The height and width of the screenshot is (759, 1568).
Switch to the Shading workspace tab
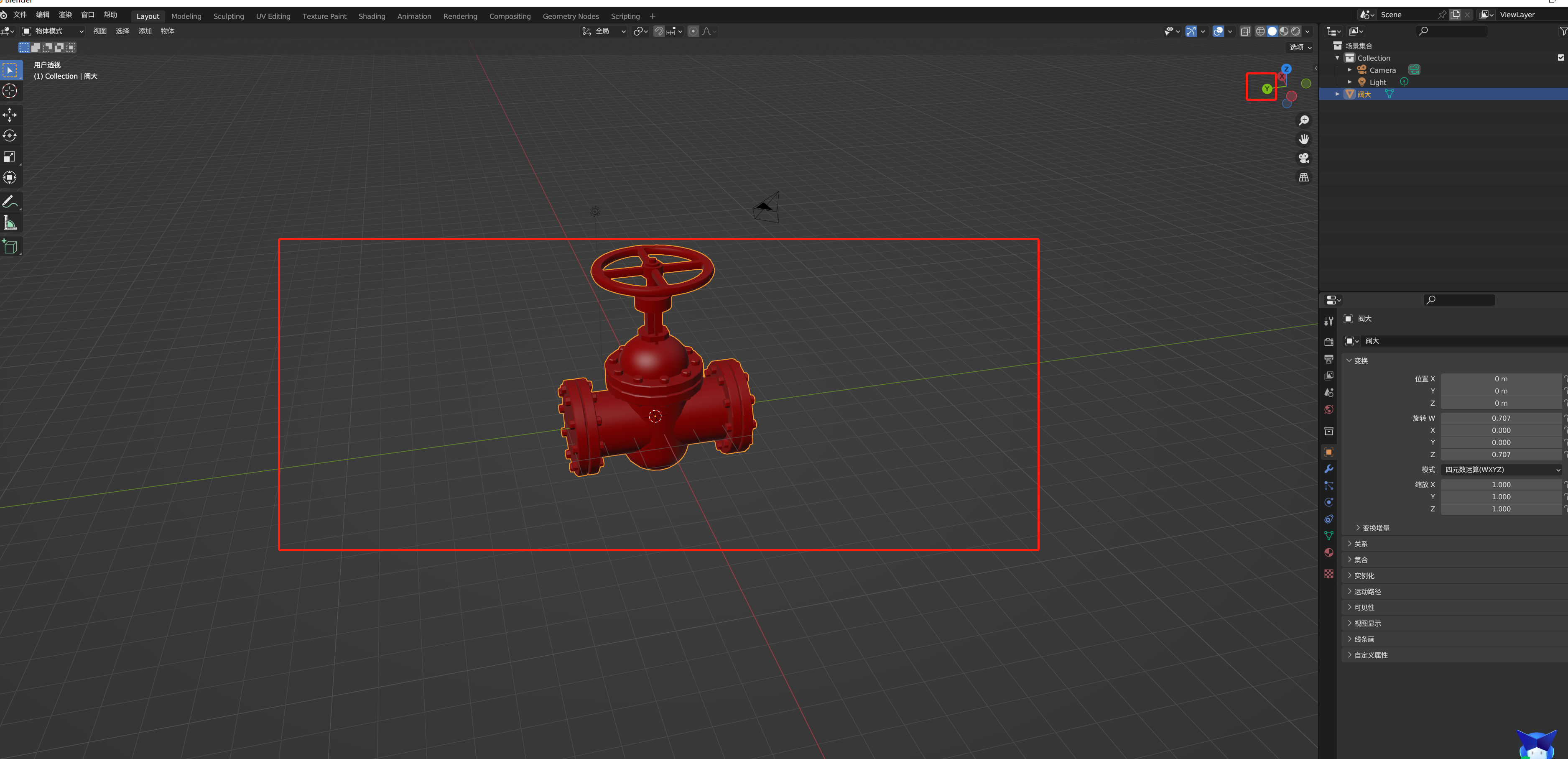pos(371,16)
